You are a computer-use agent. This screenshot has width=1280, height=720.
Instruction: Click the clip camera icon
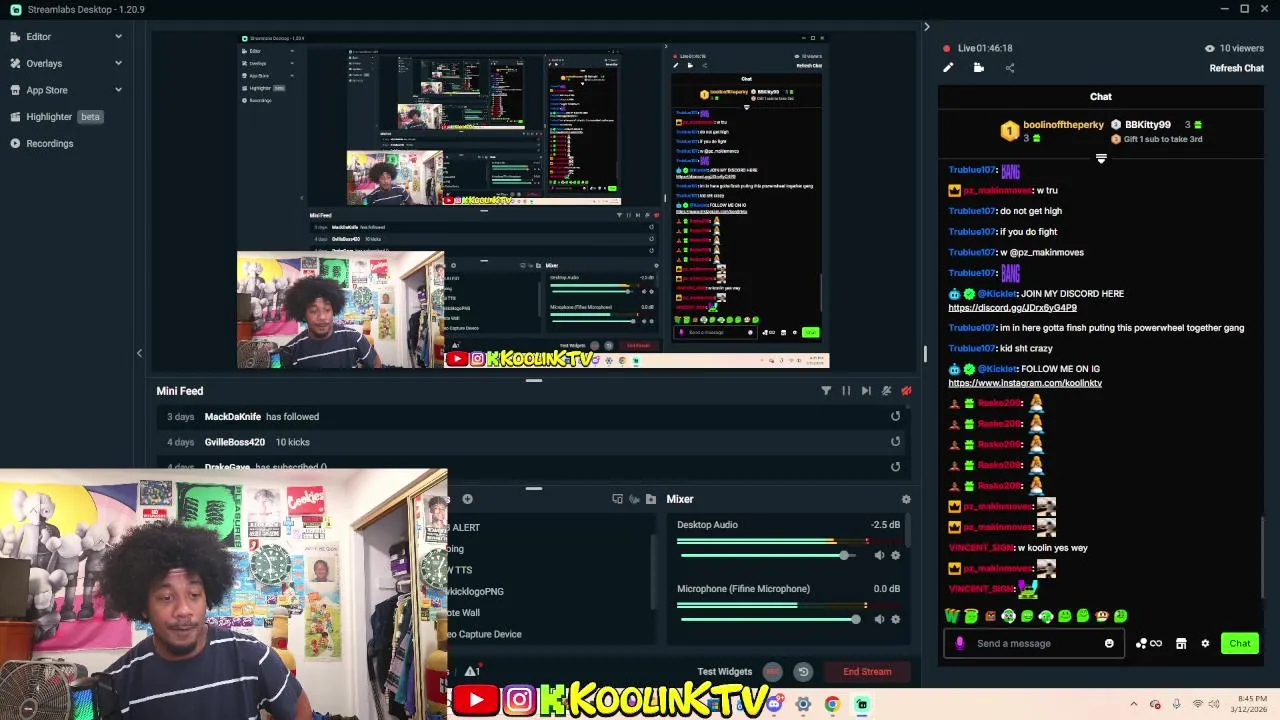coord(978,68)
